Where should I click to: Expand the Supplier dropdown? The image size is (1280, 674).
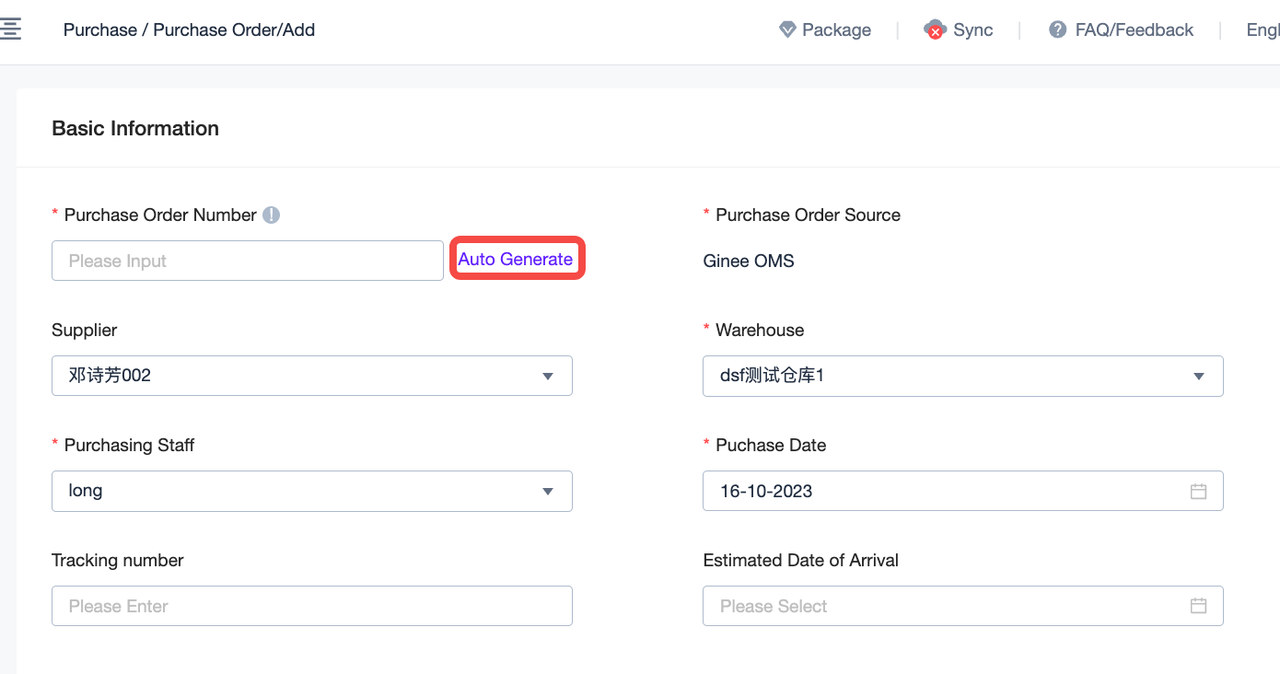pyautogui.click(x=548, y=375)
